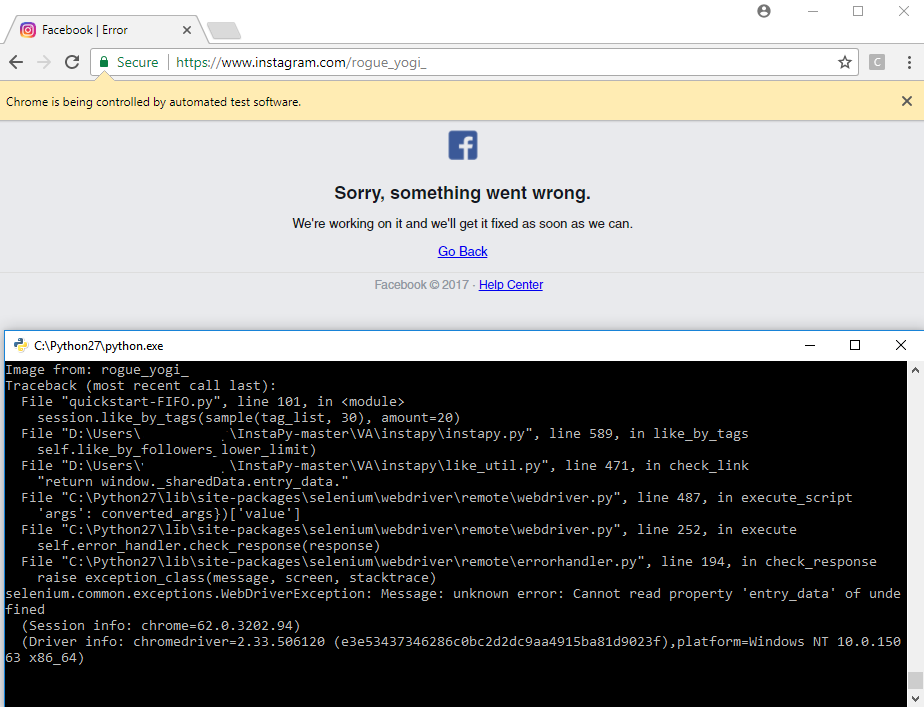Minimize the Chrome browser window
Screen dimensions: 924x707
pyautogui.click(x=813, y=11)
